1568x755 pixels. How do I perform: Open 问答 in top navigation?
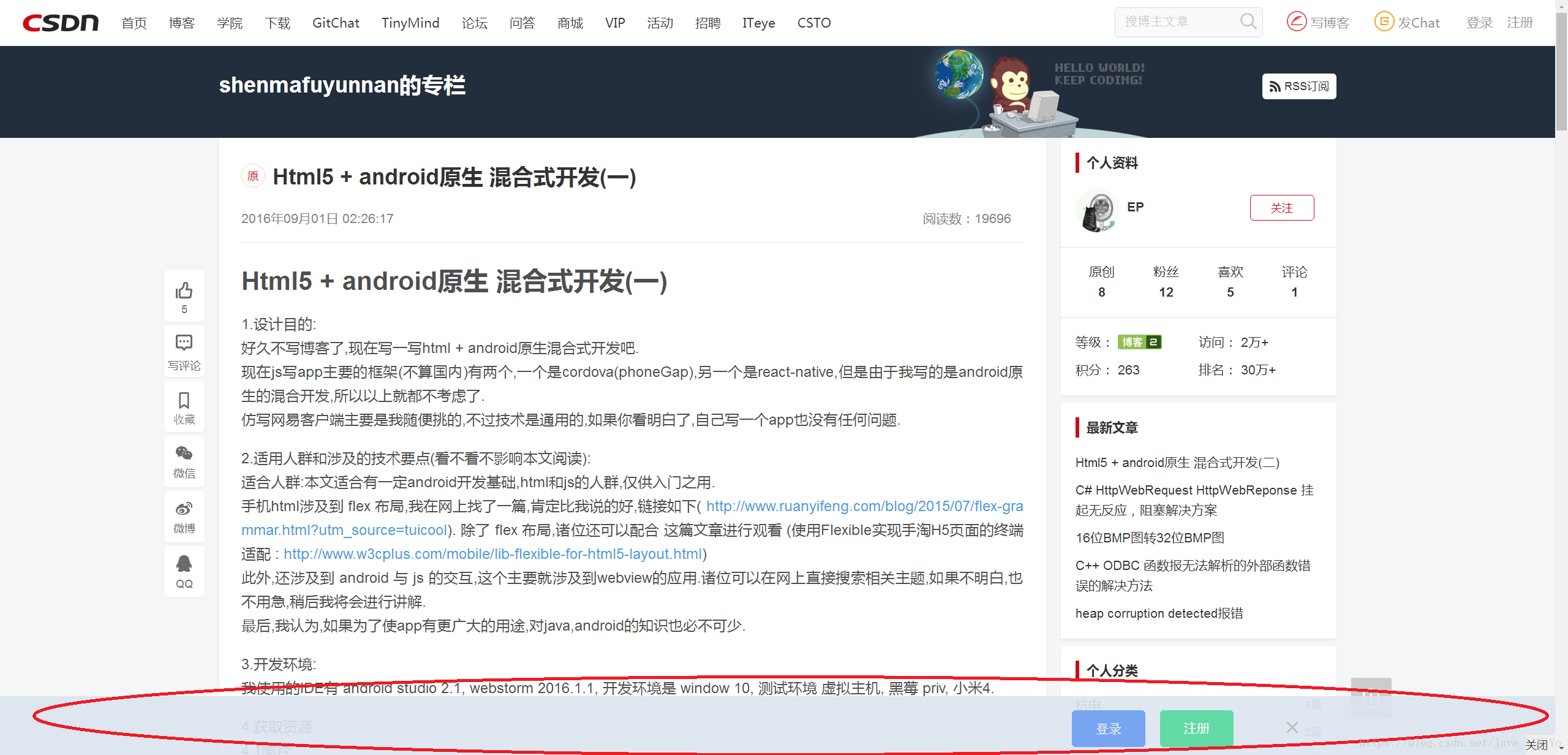coord(522,23)
